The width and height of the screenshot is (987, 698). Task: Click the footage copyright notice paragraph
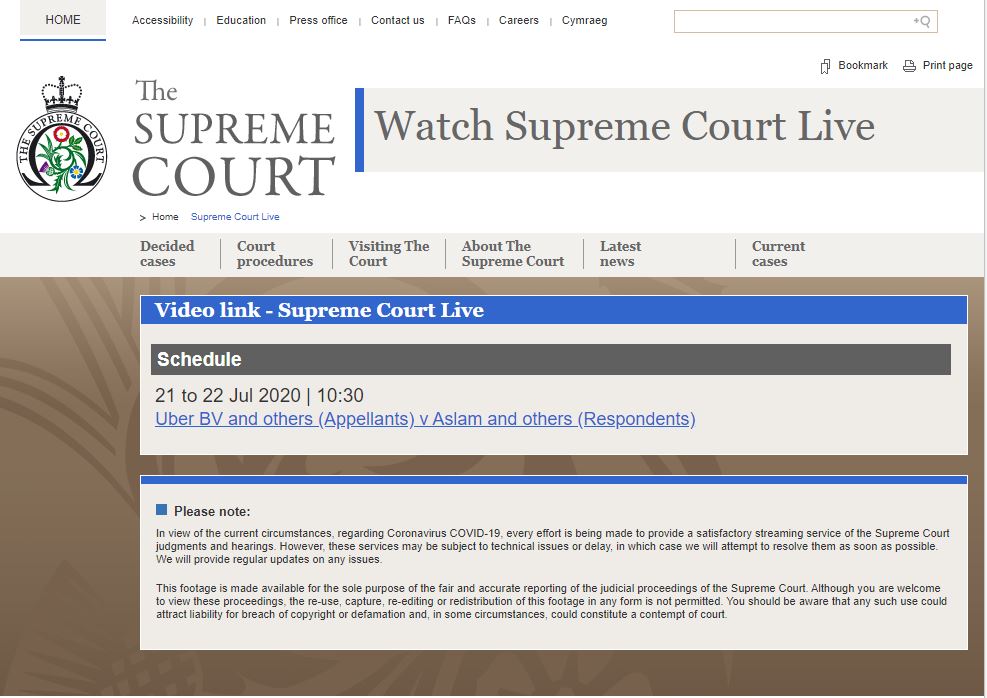551,601
